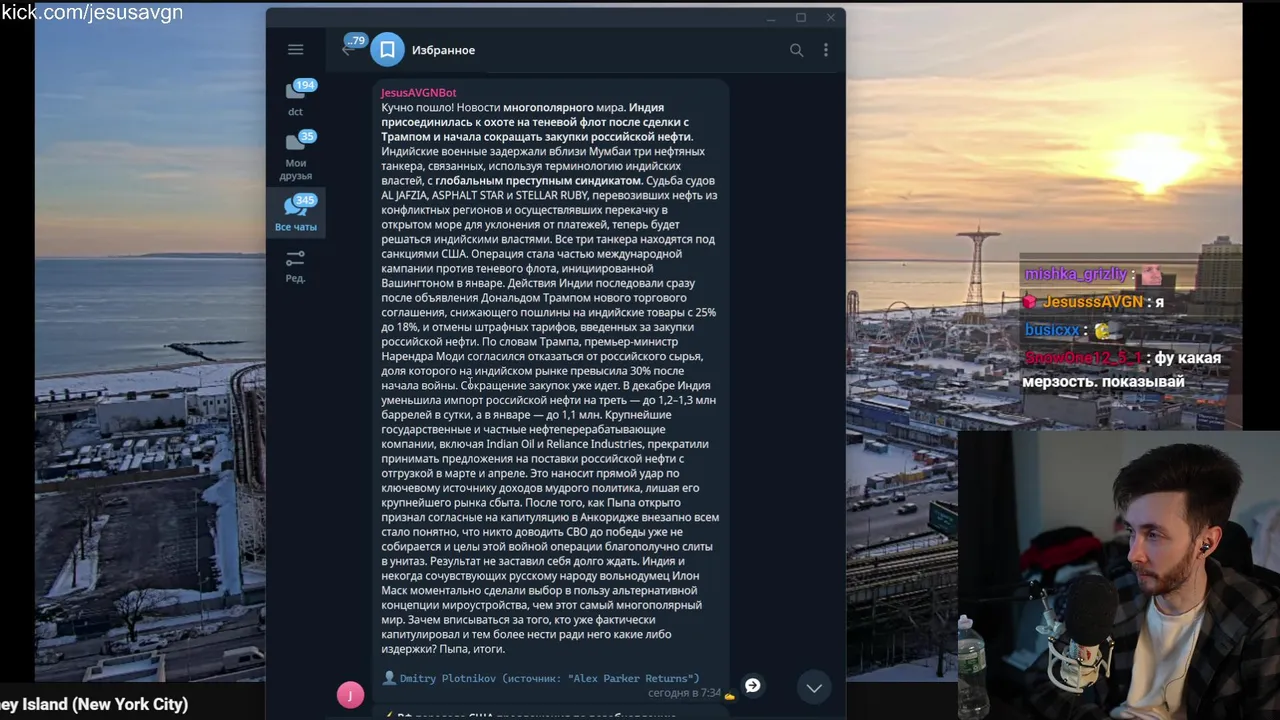Click the Indian Oil и Reliance Industries text

[x=563, y=444]
